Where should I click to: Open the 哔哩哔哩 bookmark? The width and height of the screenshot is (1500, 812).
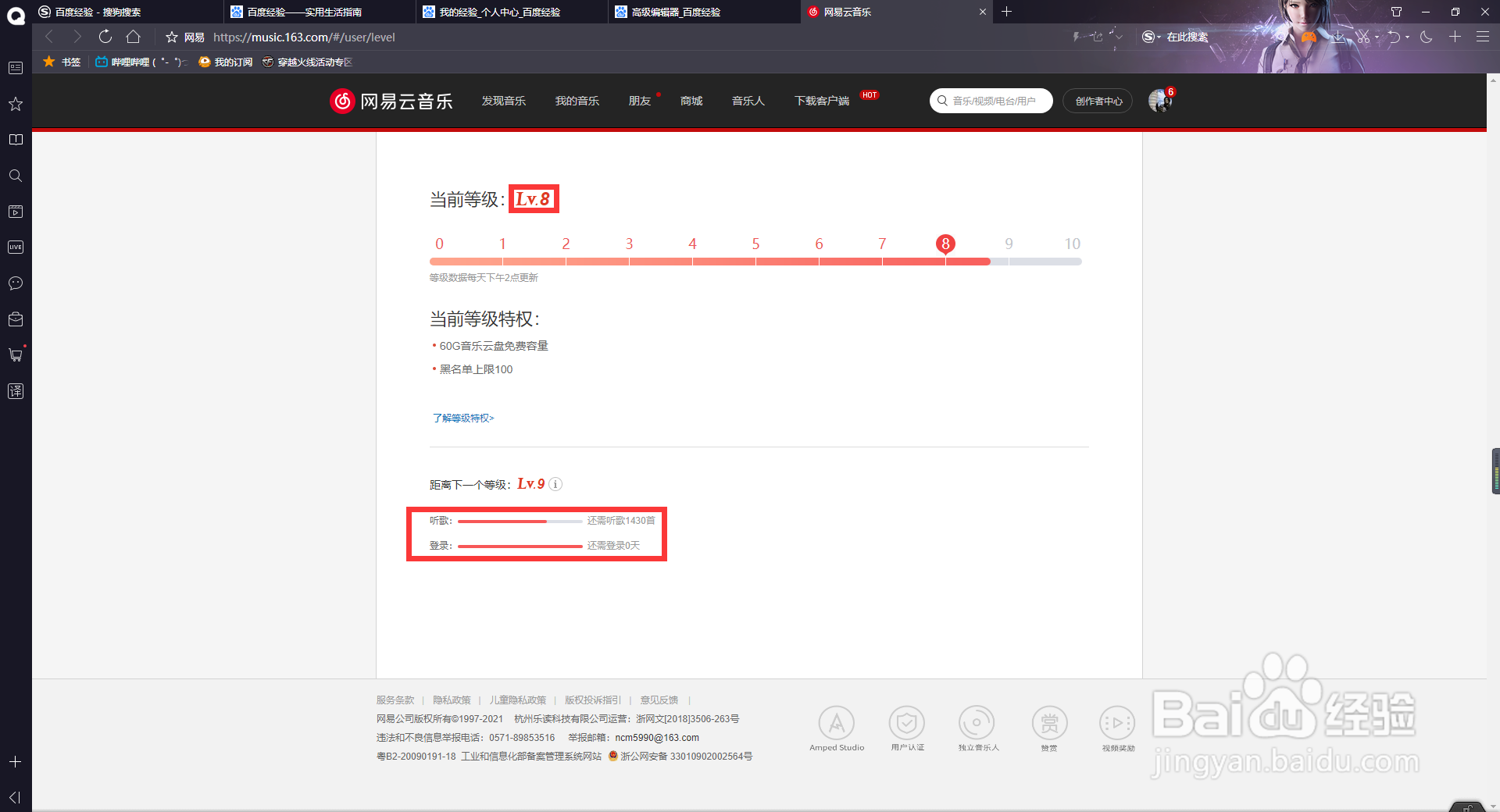tap(141, 62)
